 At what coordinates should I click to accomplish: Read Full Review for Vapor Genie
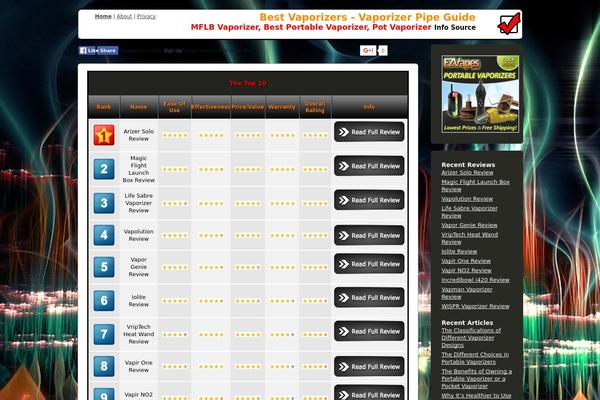click(x=369, y=264)
